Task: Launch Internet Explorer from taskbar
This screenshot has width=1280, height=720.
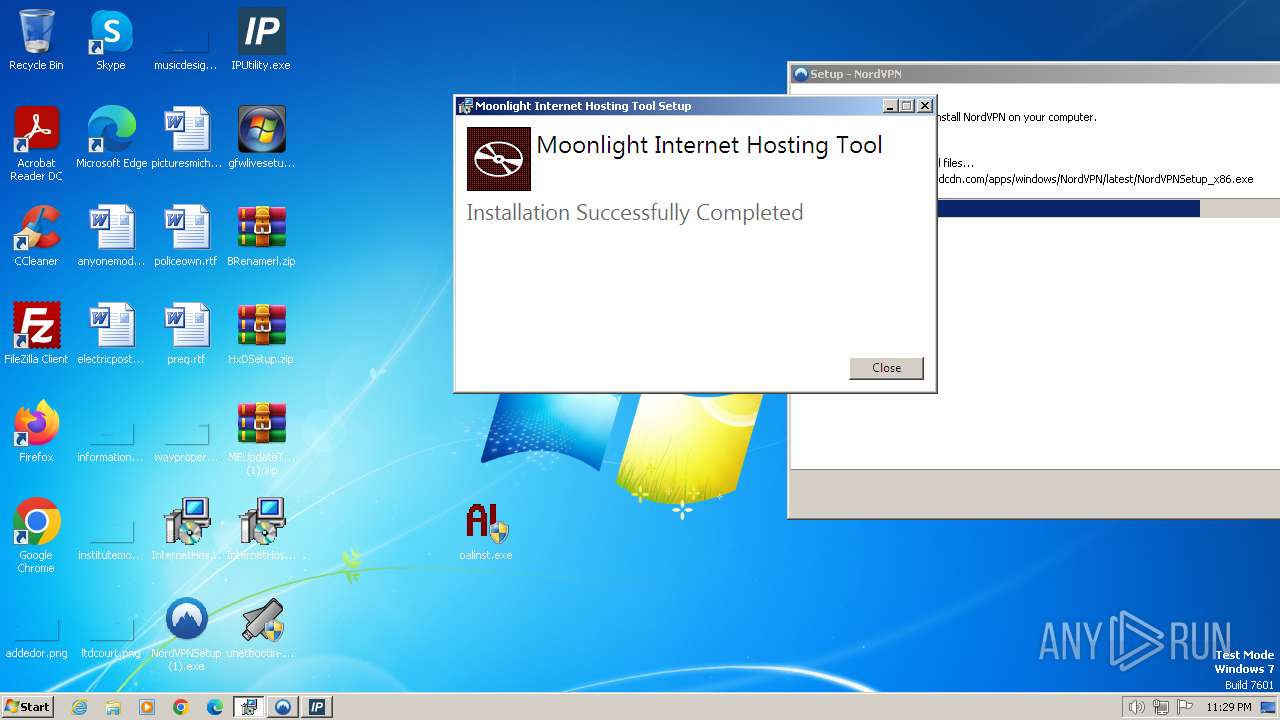Action: (x=79, y=707)
